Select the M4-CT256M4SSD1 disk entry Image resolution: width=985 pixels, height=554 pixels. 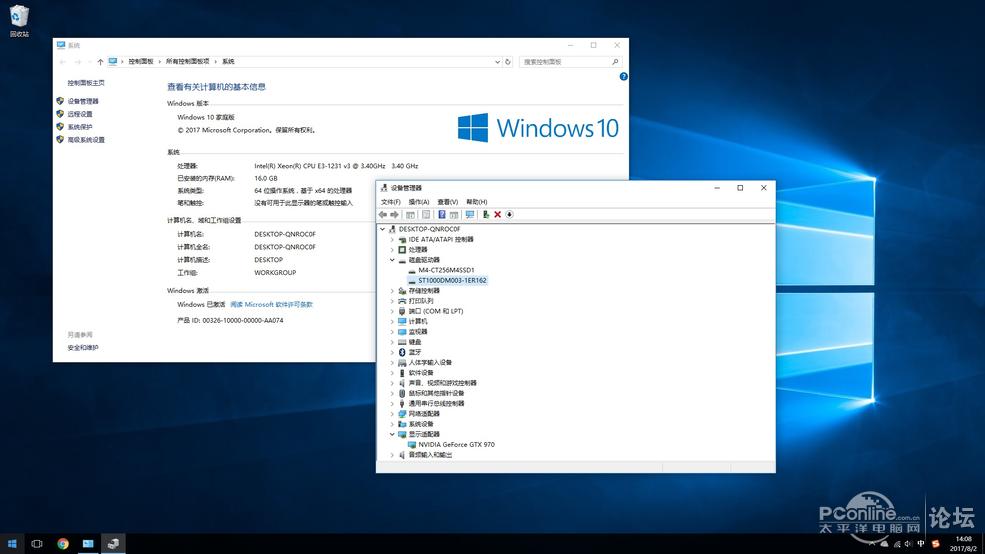coord(447,270)
